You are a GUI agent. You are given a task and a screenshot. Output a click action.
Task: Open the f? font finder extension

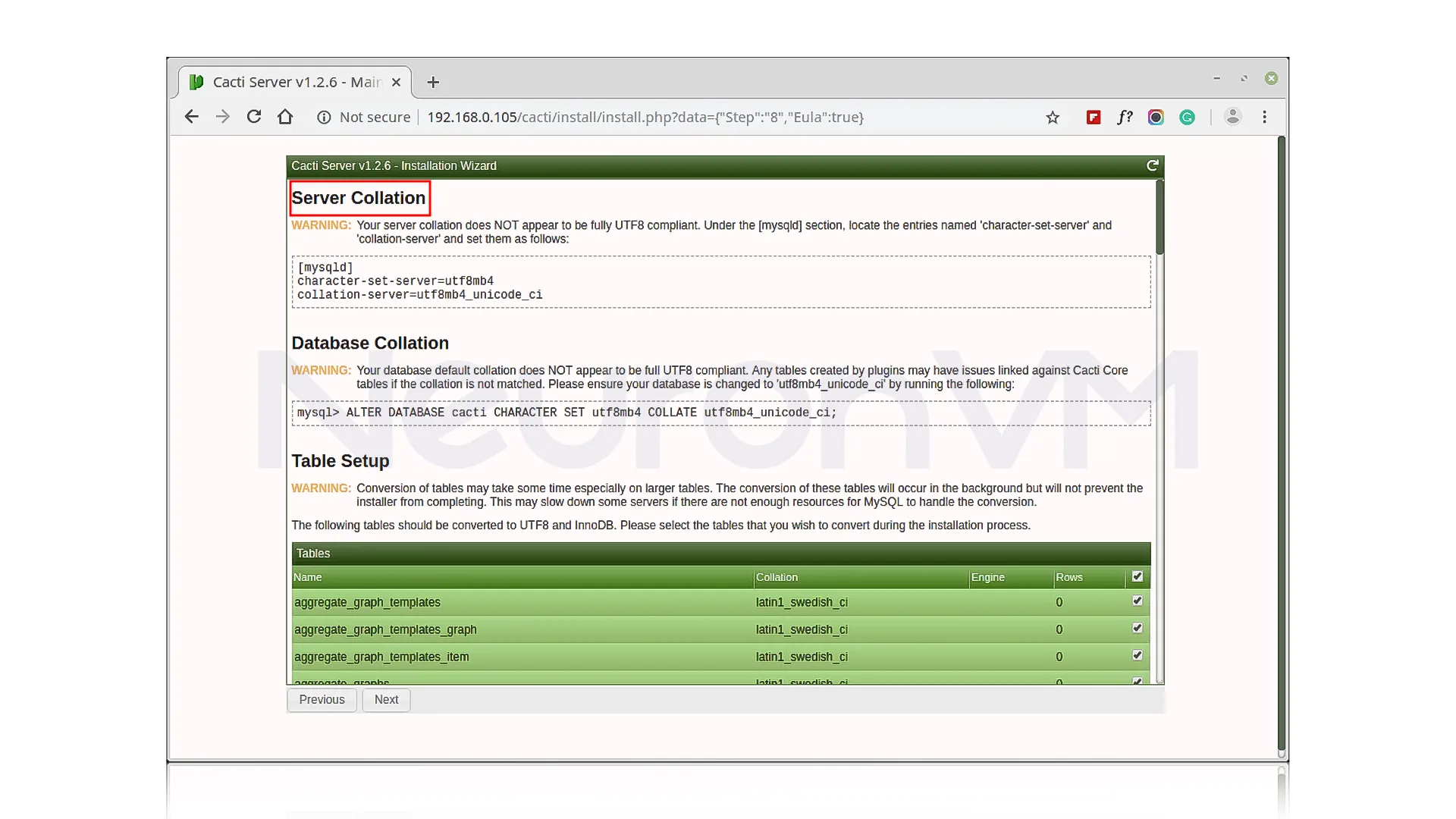coord(1125,118)
